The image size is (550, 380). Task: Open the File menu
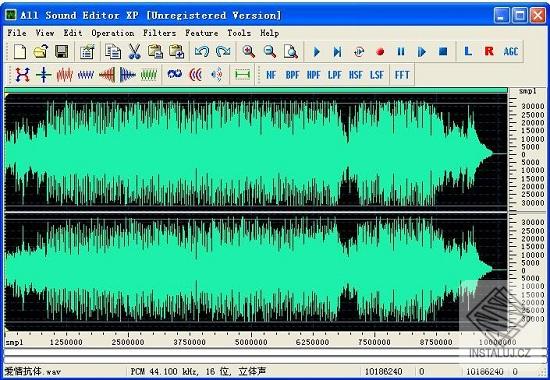[17, 33]
